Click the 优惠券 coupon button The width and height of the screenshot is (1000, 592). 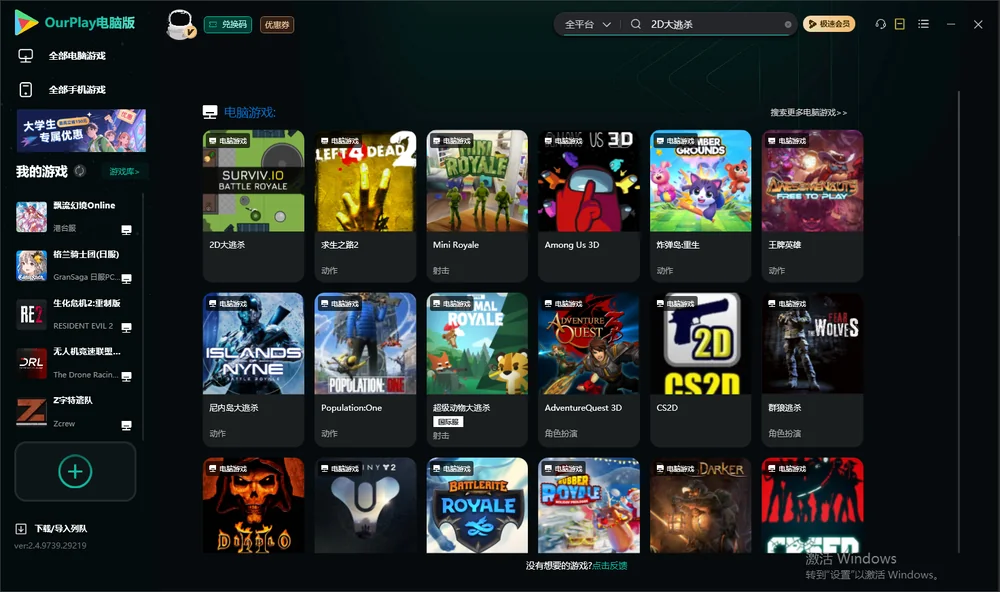click(277, 25)
